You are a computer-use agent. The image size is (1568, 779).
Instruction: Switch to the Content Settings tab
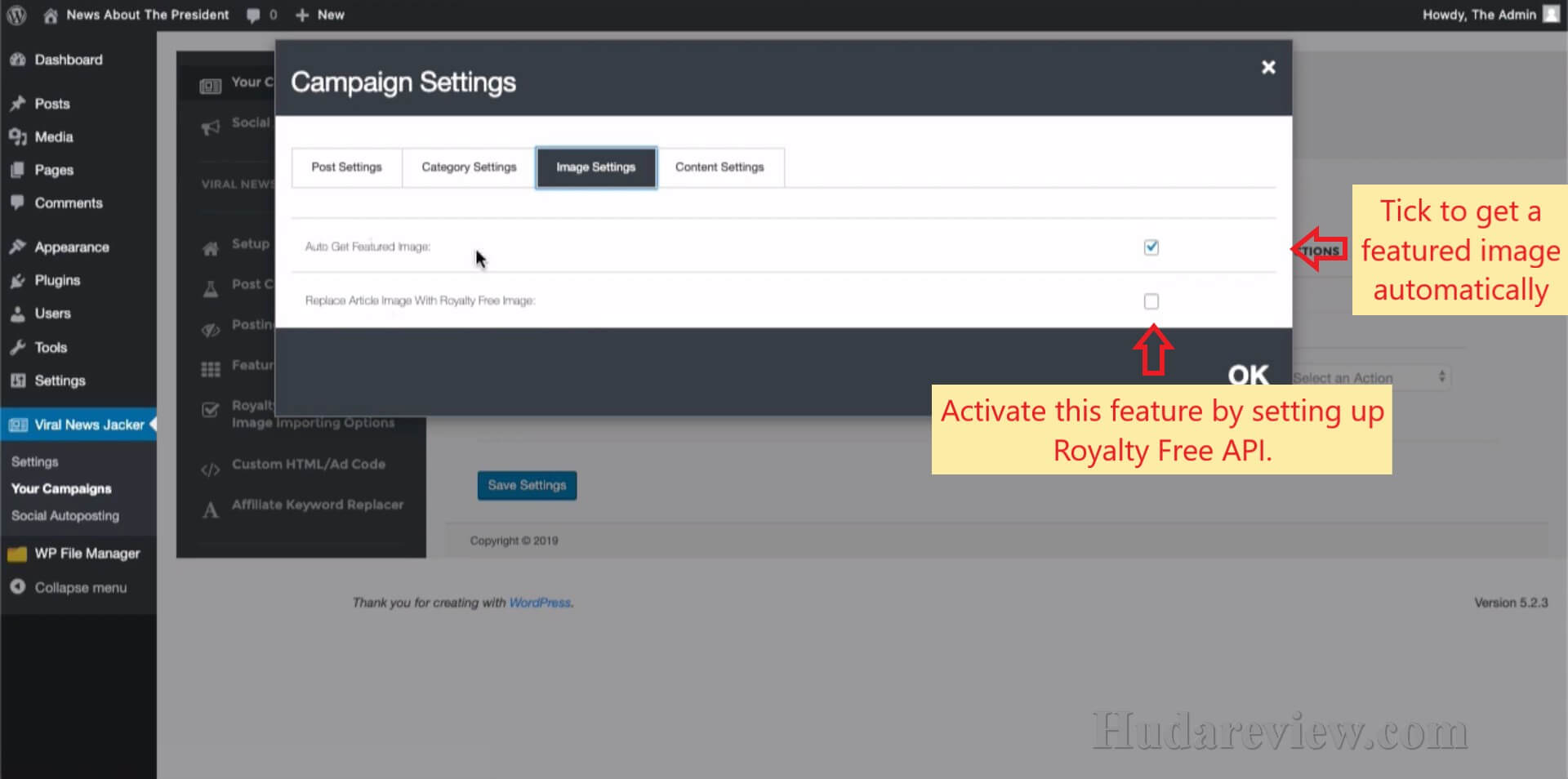click(x=719, y=167)
